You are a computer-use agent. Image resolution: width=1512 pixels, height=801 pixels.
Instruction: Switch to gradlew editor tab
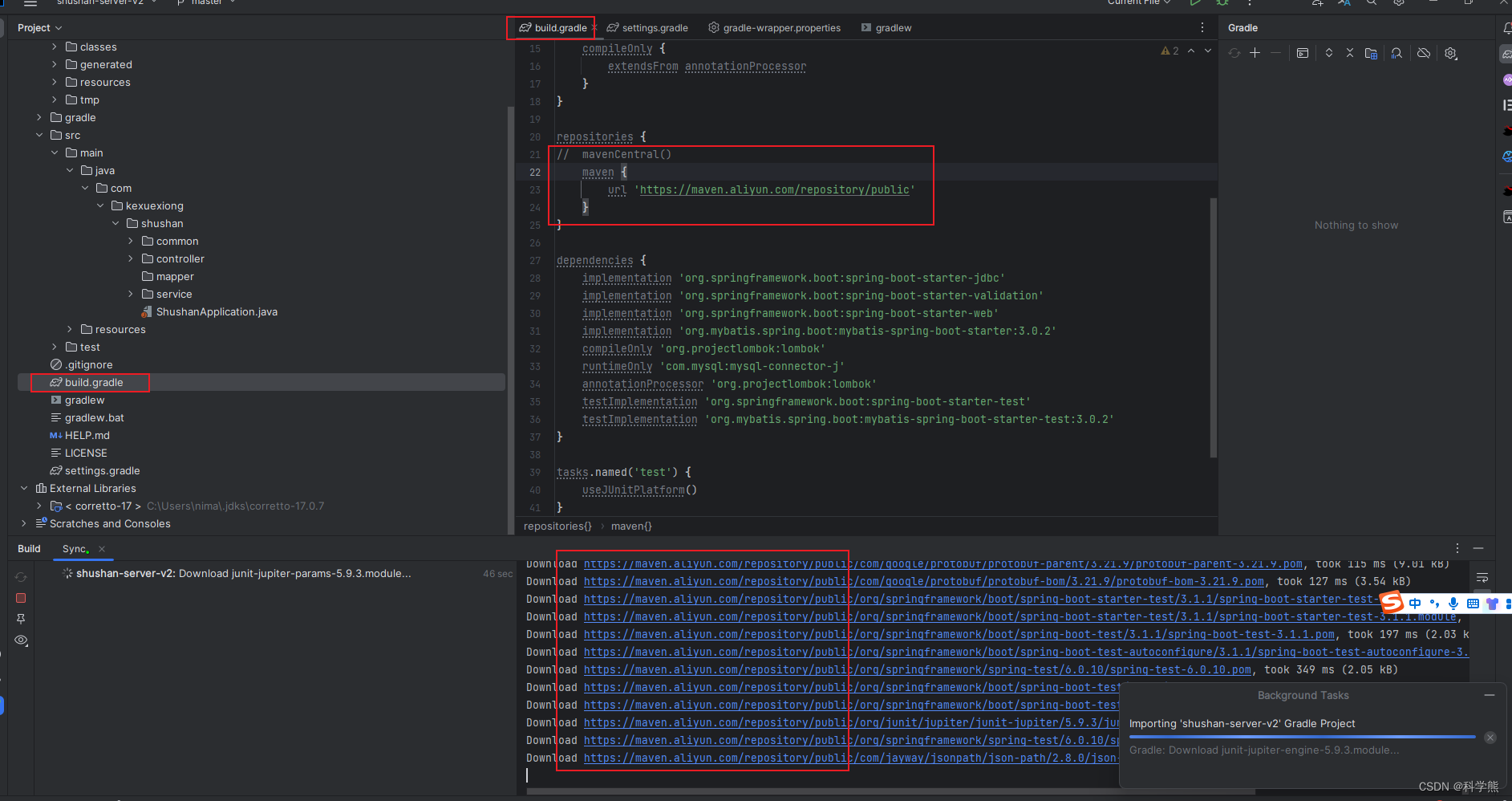[886, 27]
